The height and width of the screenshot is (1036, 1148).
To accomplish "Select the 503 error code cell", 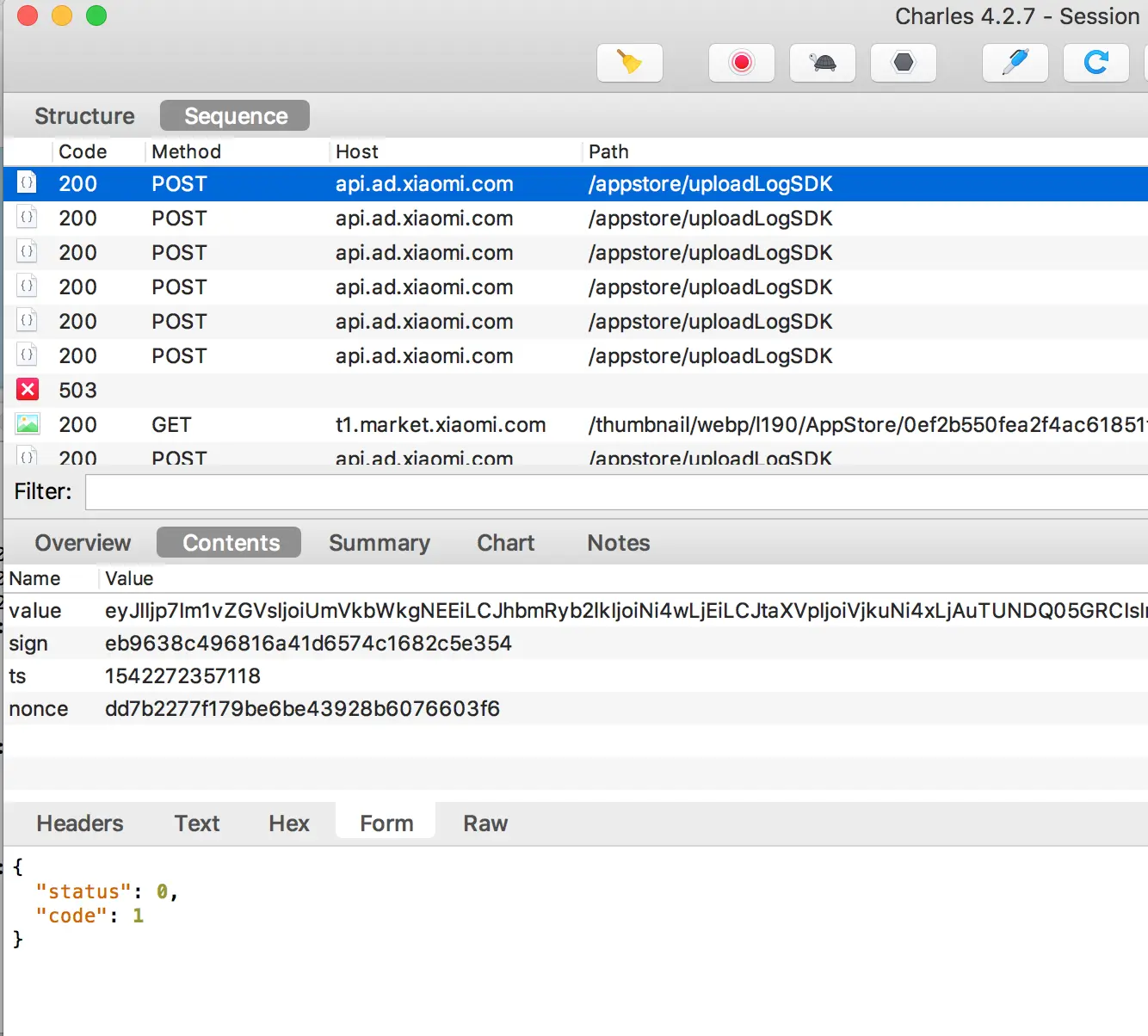I will click(77, 390).
